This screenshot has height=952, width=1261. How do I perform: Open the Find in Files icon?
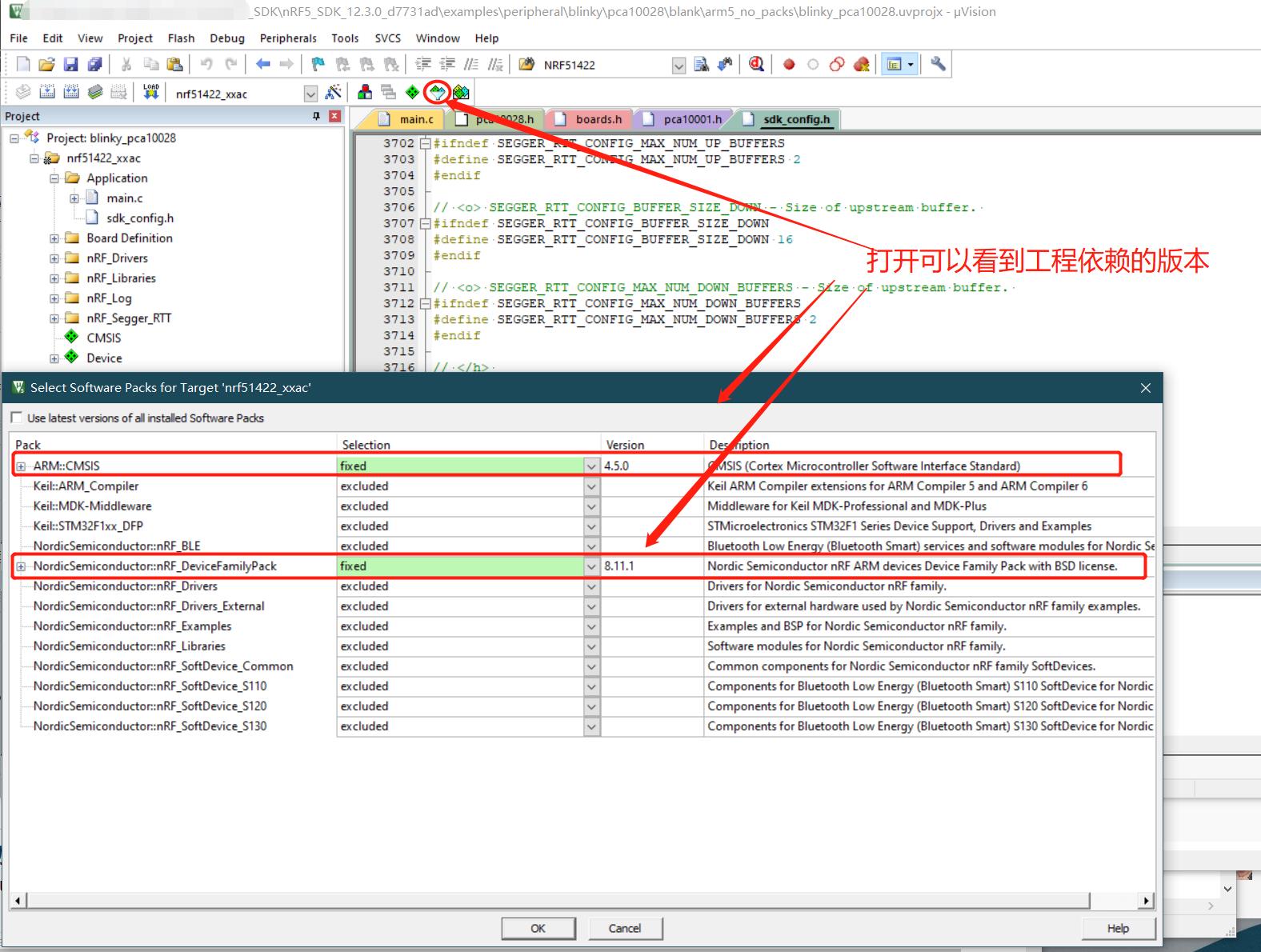click(526, 65)
